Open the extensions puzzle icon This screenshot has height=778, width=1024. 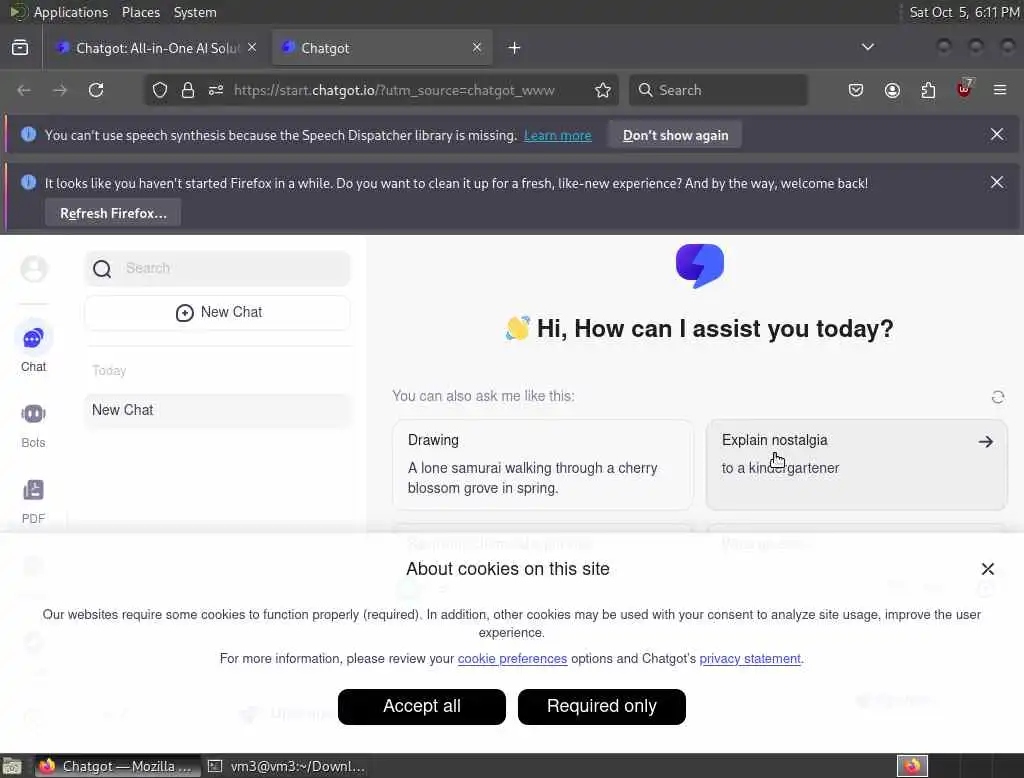(x=928, y=90)
